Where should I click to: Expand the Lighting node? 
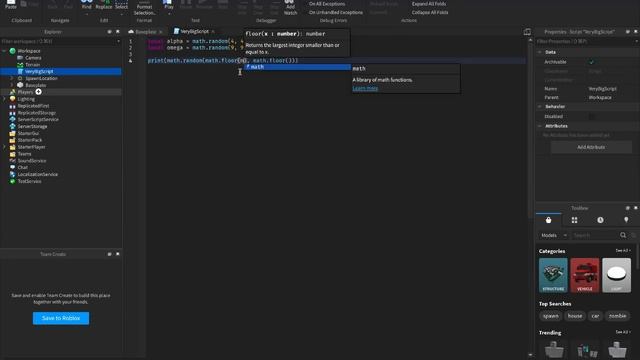pos(4,99)
